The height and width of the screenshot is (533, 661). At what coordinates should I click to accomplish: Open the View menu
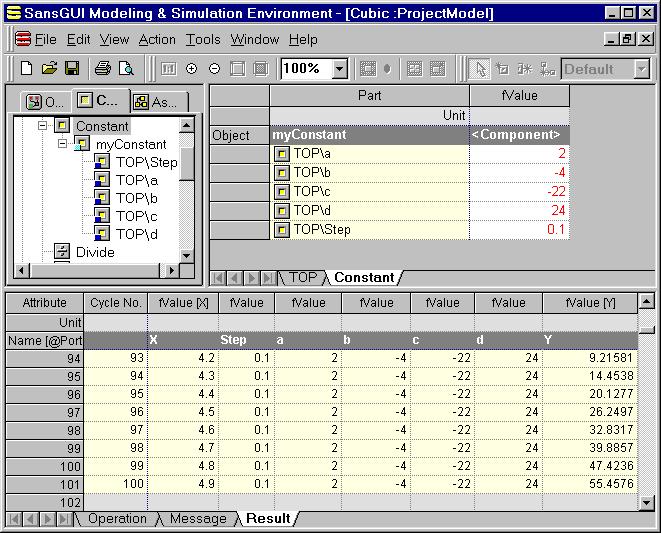pos(114,40)
